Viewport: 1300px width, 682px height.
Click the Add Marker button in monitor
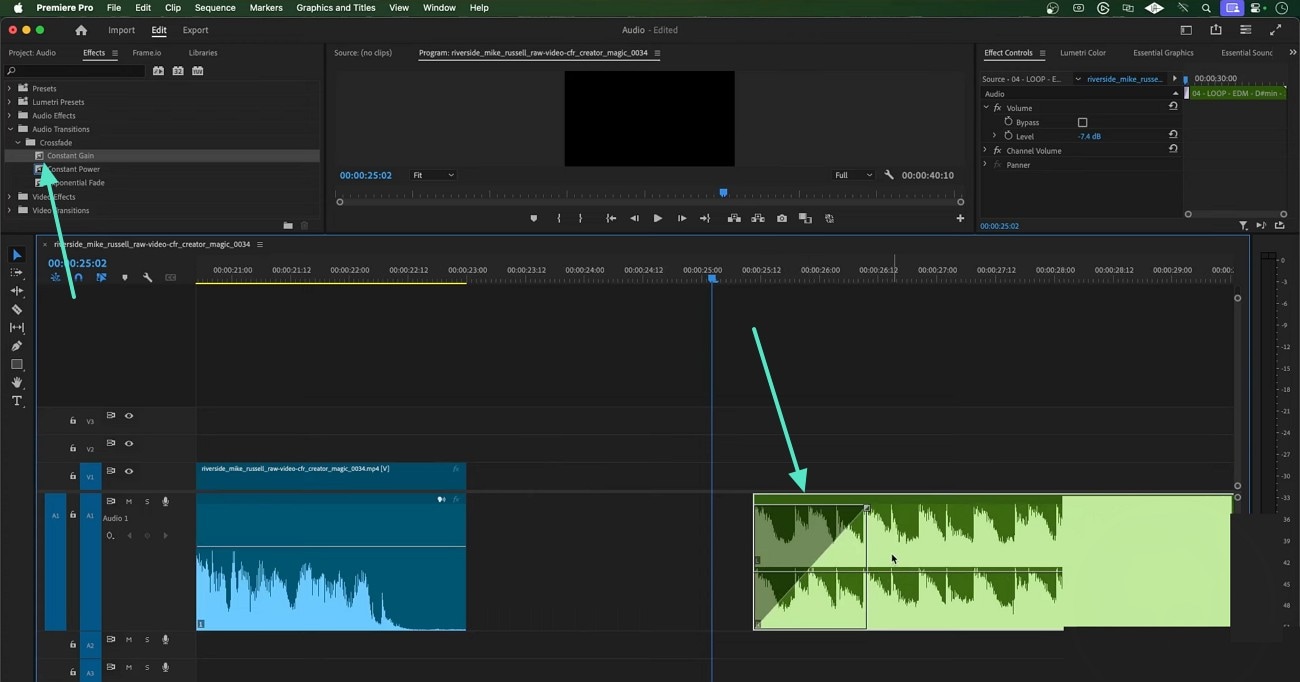pyautogui.click(x=533, y=218)
